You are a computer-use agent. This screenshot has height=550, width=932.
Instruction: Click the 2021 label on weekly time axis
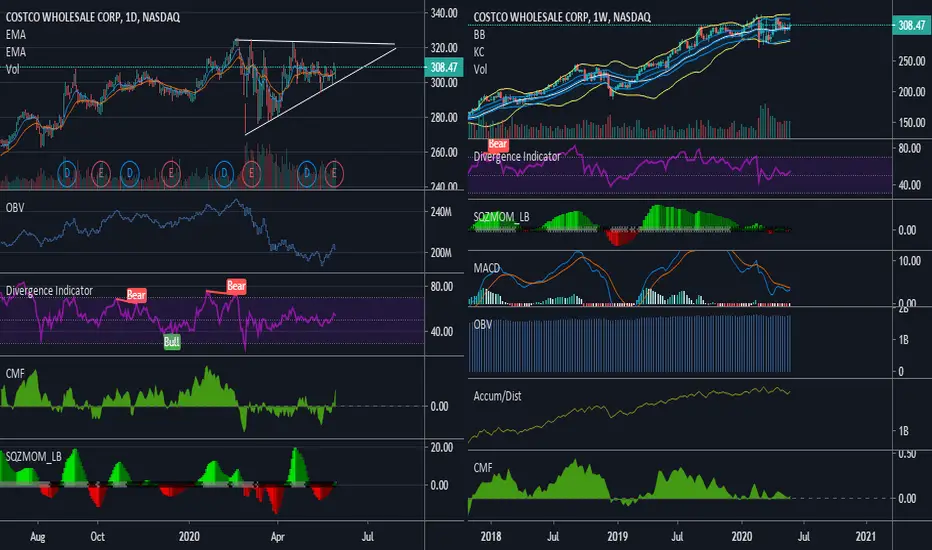[x=865, y=536]
